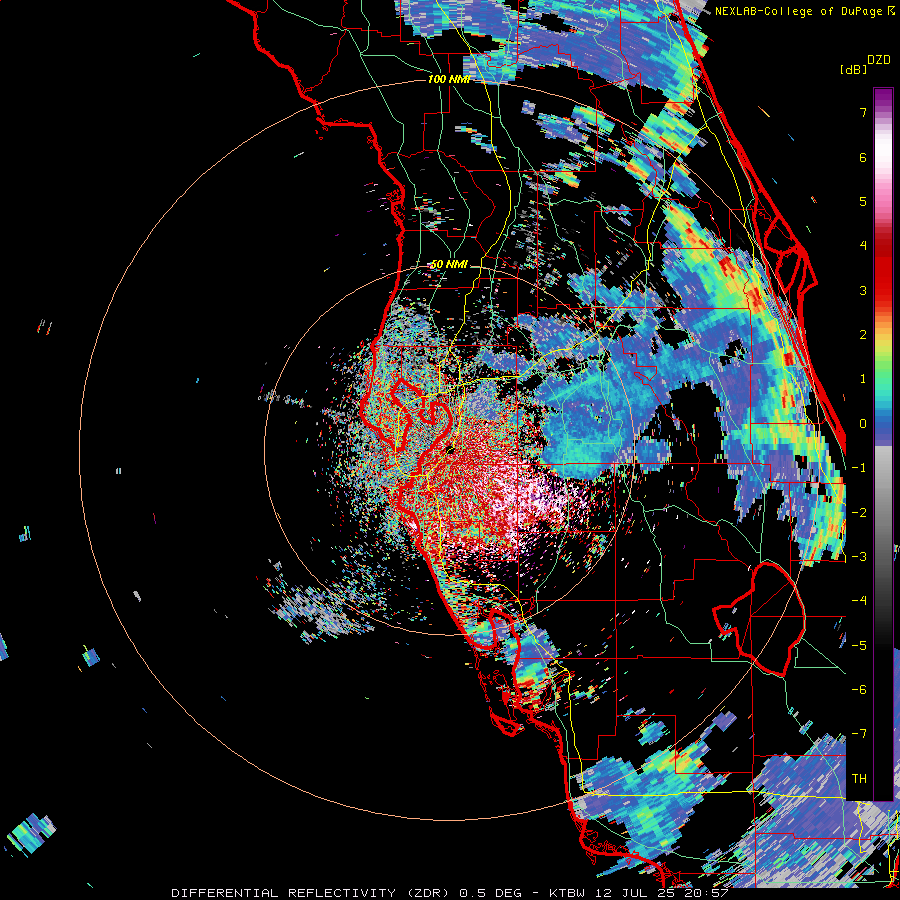Click the 7 value on the color scale
The image size is (900, 900).
[863, 112]
